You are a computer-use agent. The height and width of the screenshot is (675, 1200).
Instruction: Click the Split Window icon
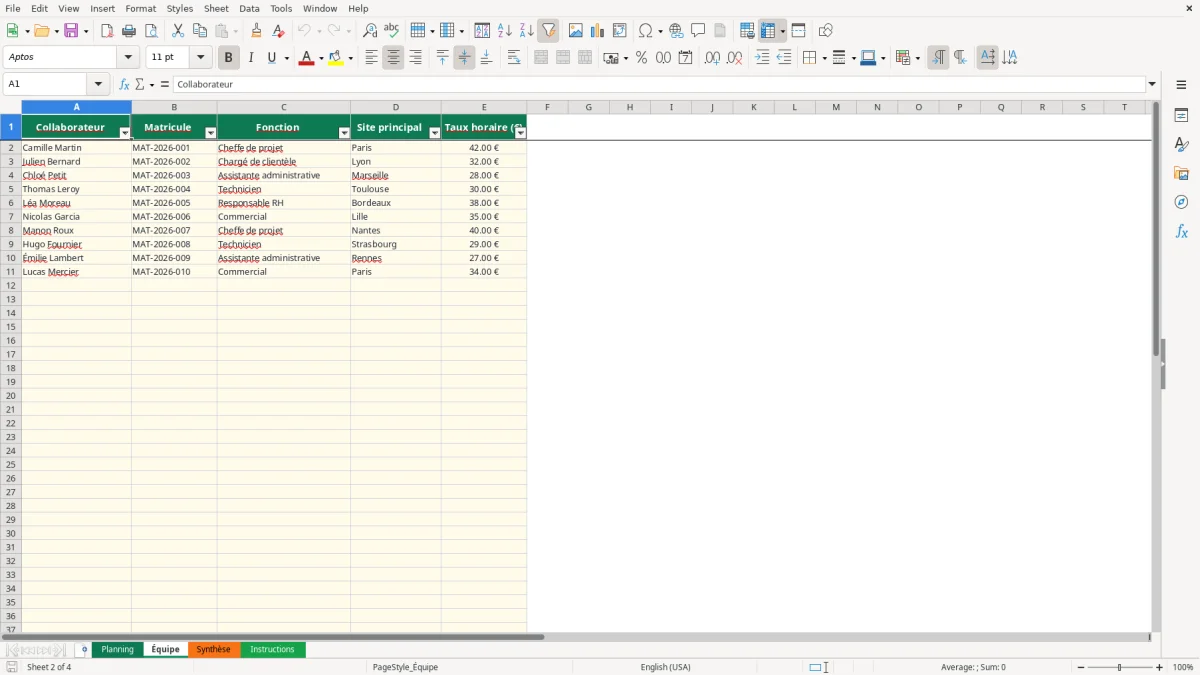tap(798, 31)
